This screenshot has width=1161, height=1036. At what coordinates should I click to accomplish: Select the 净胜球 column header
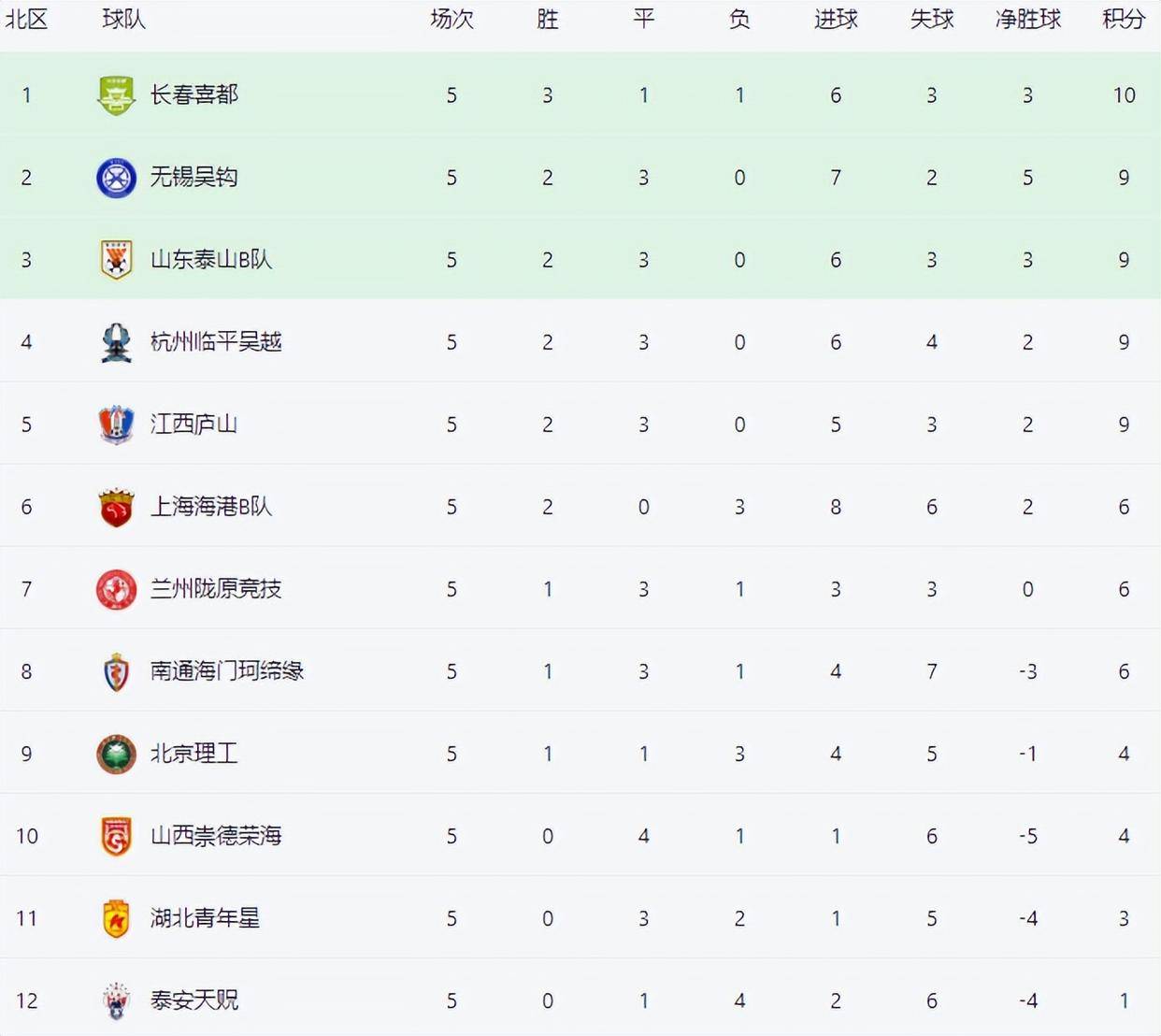tap(1027, 19)
